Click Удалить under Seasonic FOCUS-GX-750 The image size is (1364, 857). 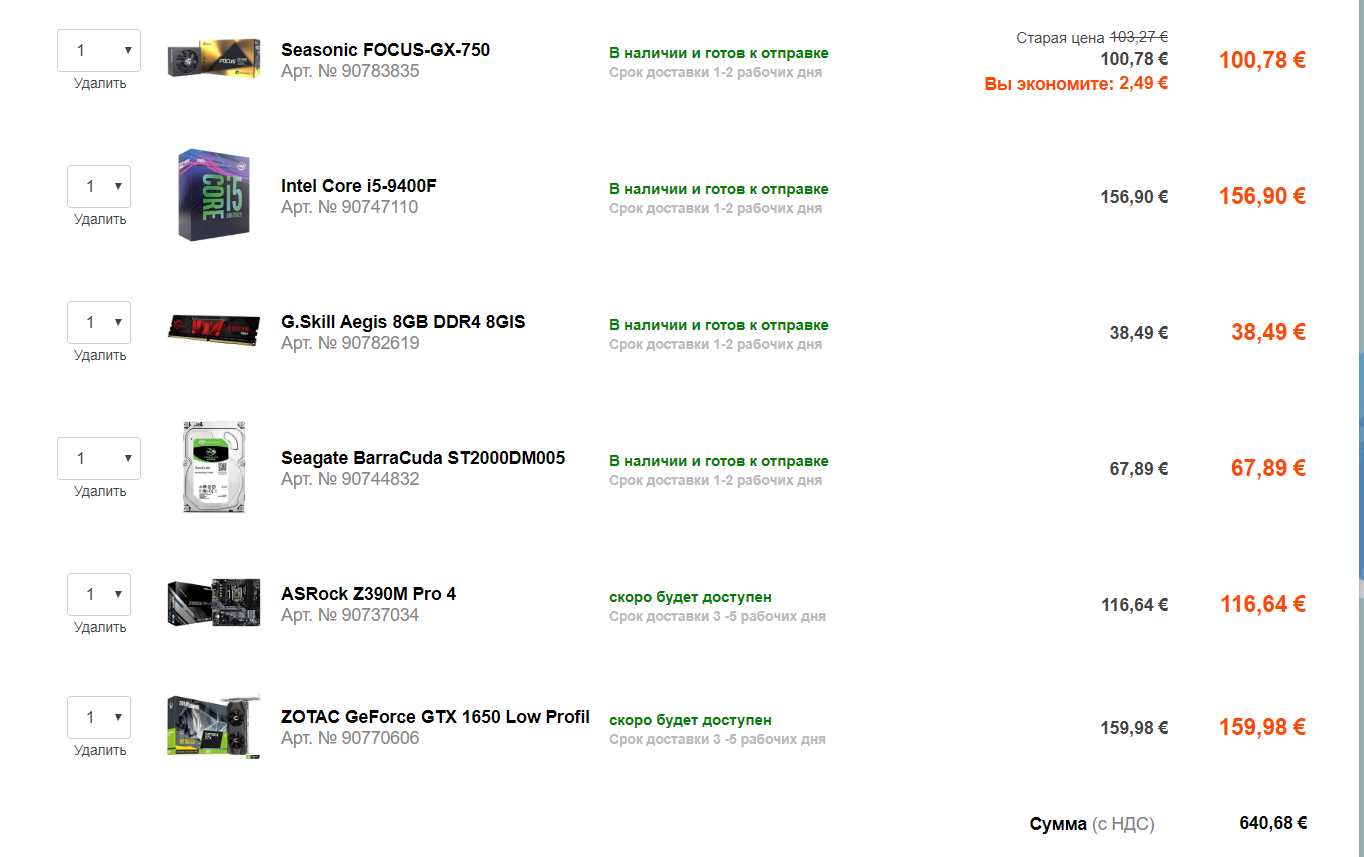click(100, 84)
